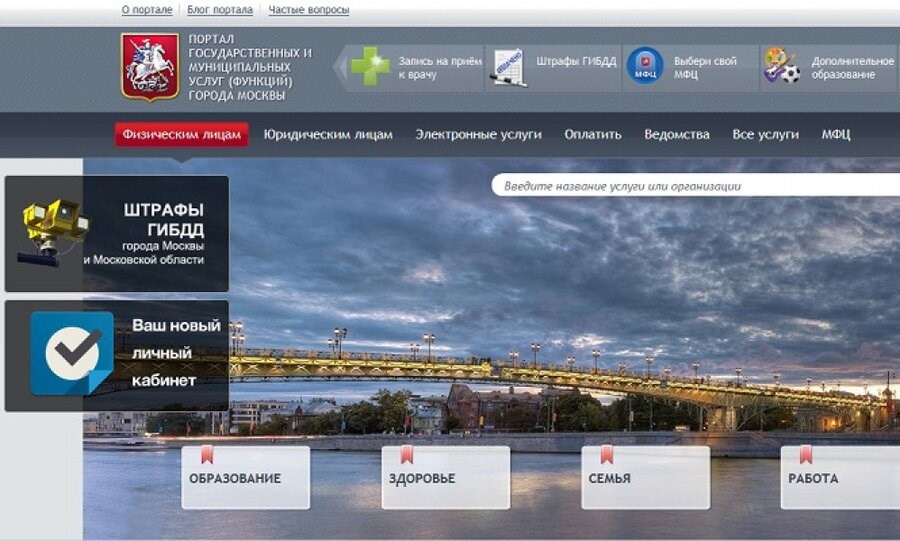Click the round МФЦ icon
Image resolution: width=900 pixels, height=541 pixels.
pos(644,66)
